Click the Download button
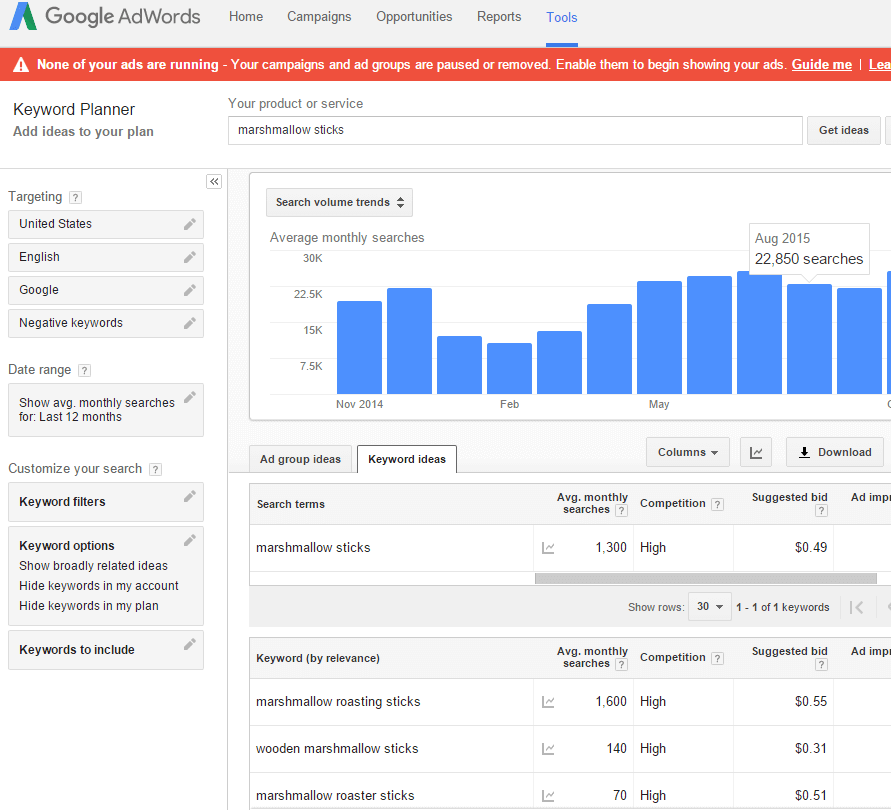The width and height of the screenshot is (891, 810). point(835,452)
